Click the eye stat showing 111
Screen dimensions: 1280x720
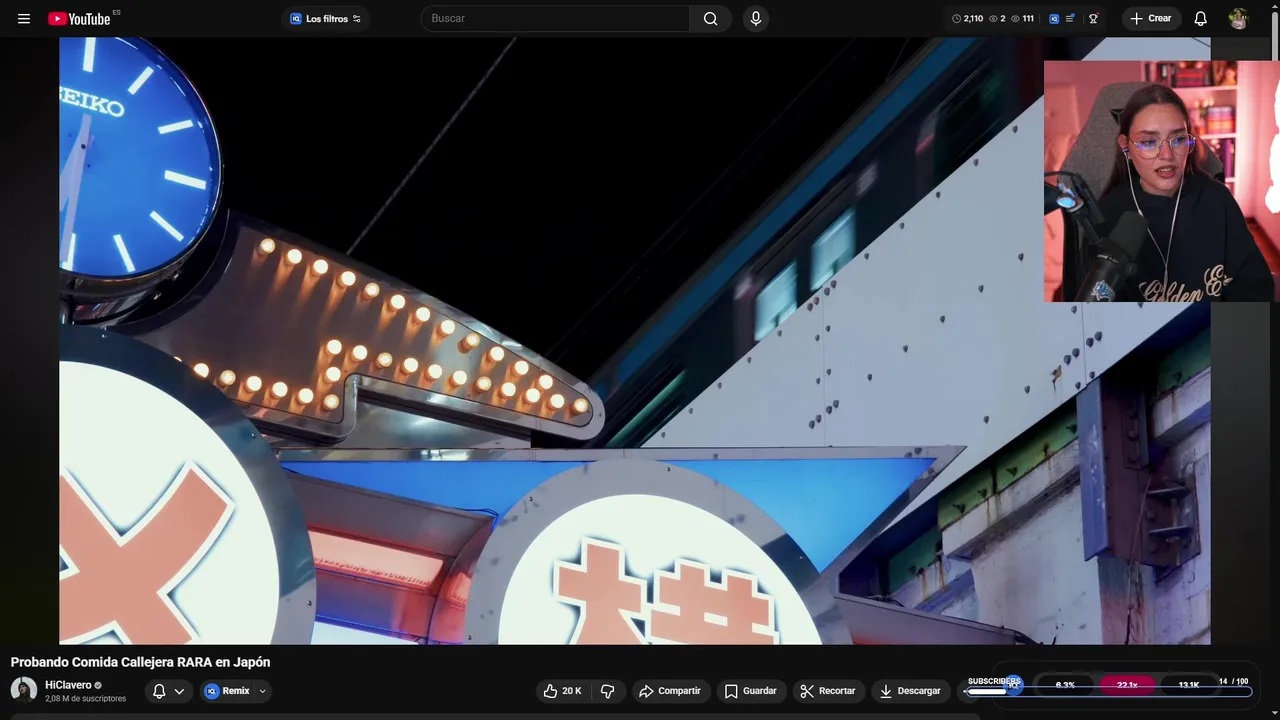1022,19
